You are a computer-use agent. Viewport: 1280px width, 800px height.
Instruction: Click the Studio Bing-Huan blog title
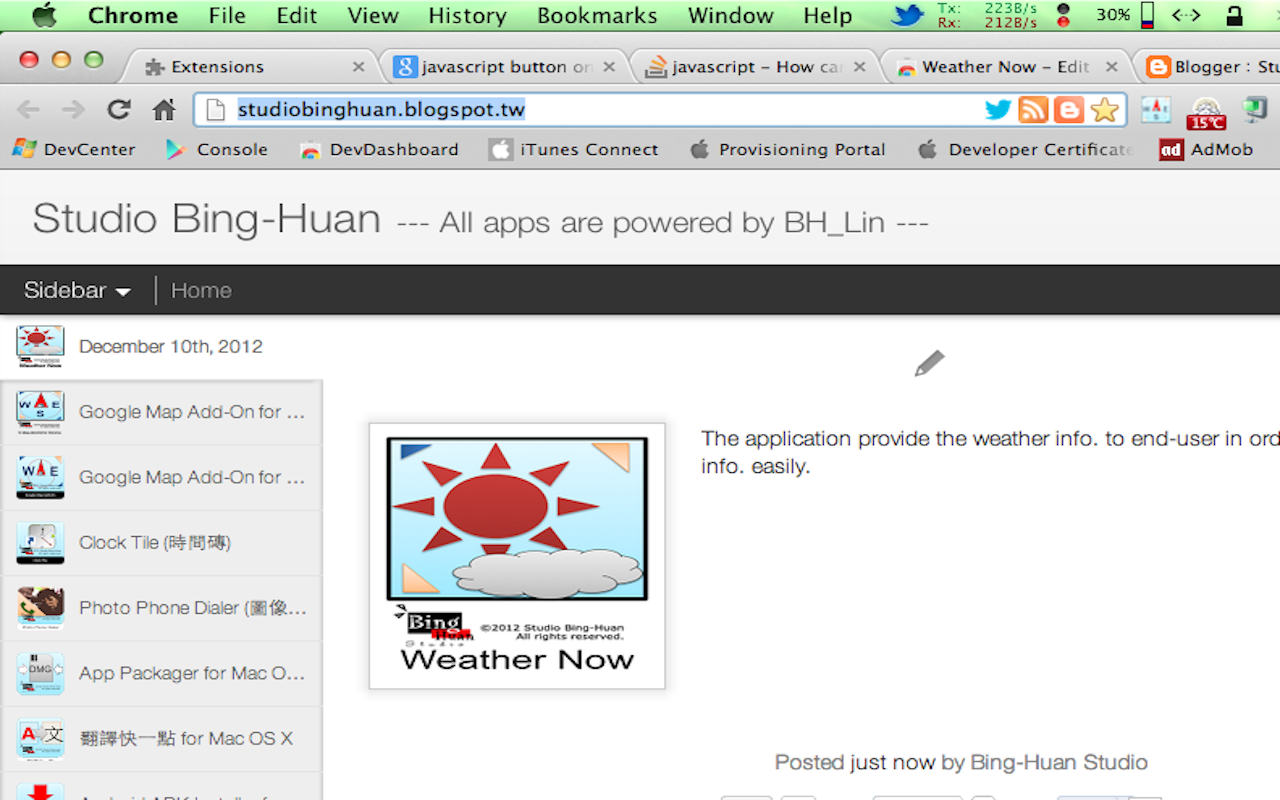coord(207,219)
